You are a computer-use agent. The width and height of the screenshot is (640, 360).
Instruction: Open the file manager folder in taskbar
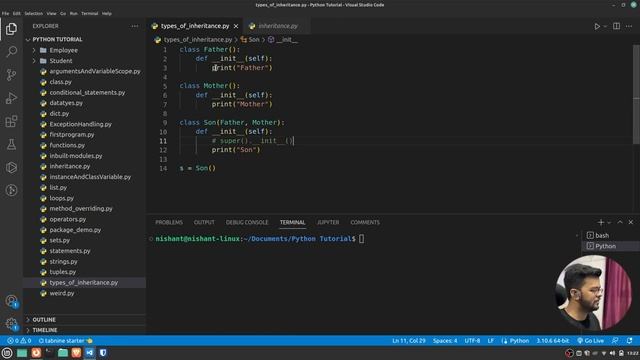click(63, 353)
